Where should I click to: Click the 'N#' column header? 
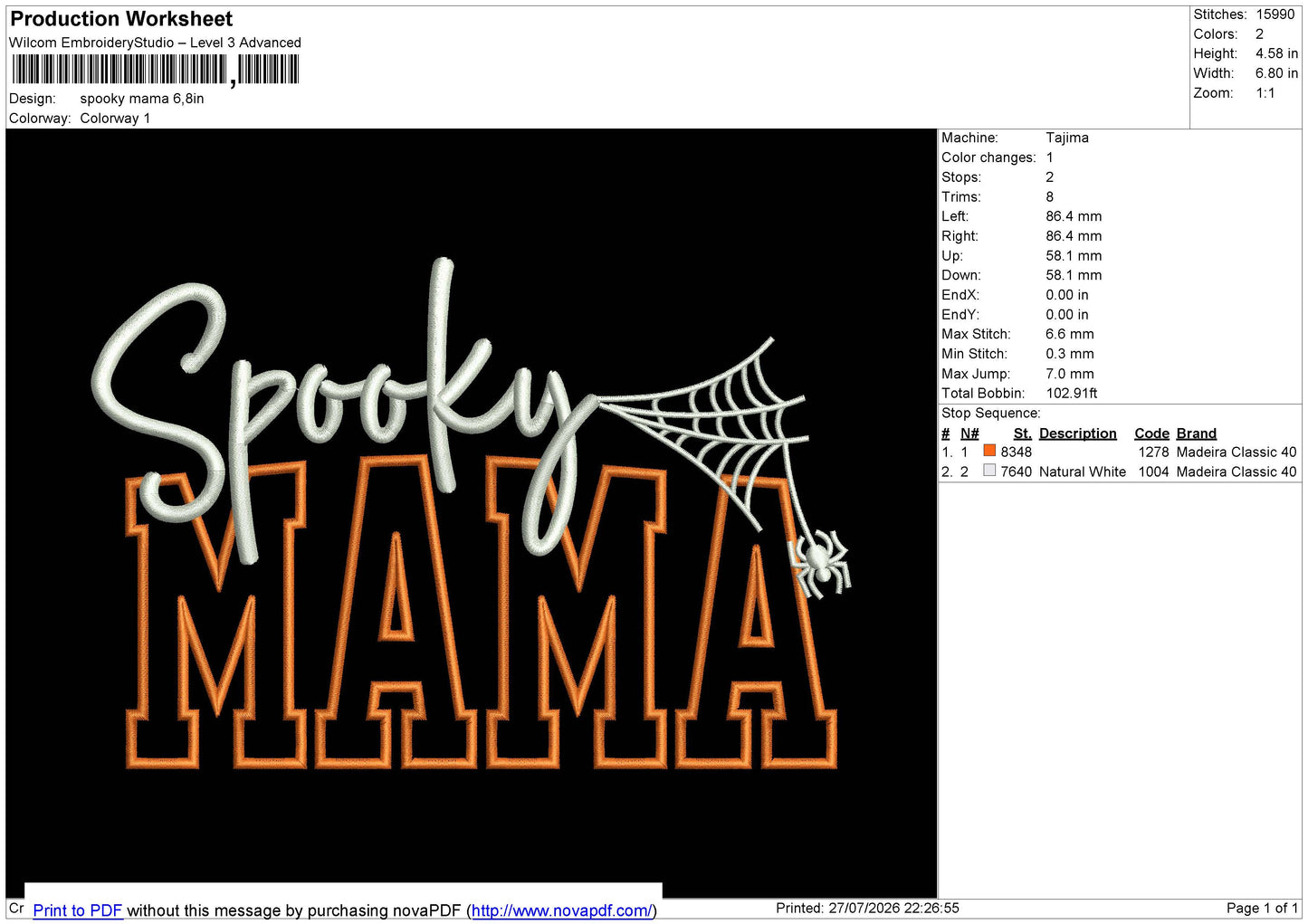click(969, 433)
